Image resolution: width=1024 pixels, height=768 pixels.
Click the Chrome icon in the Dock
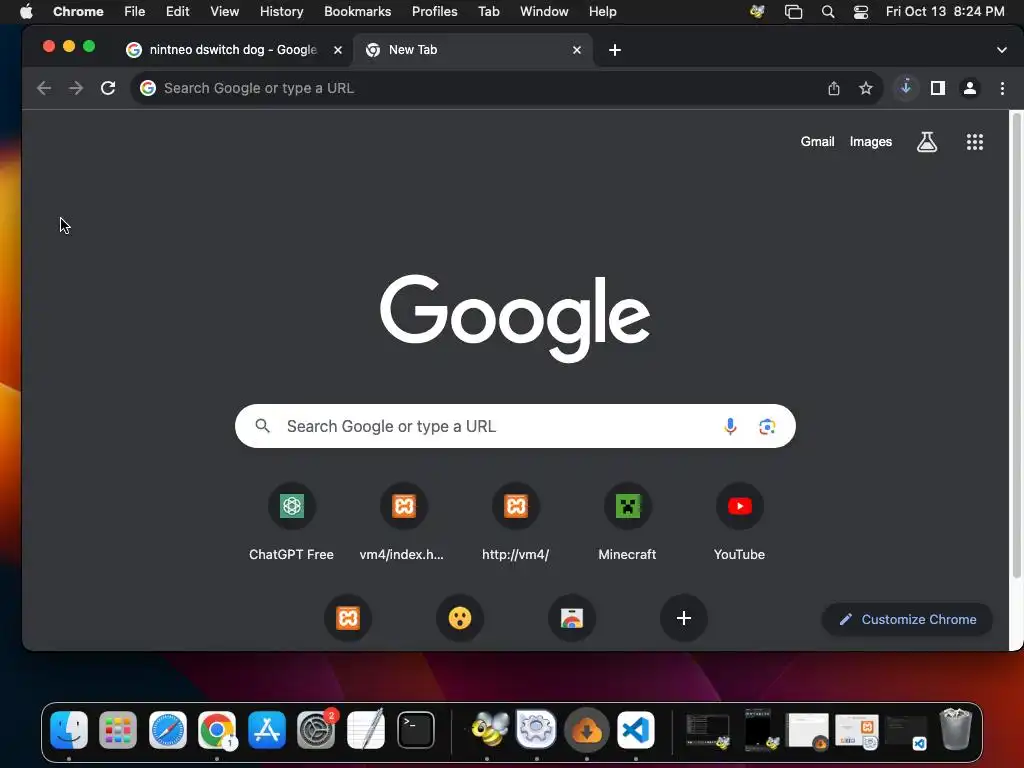point(217,729)
